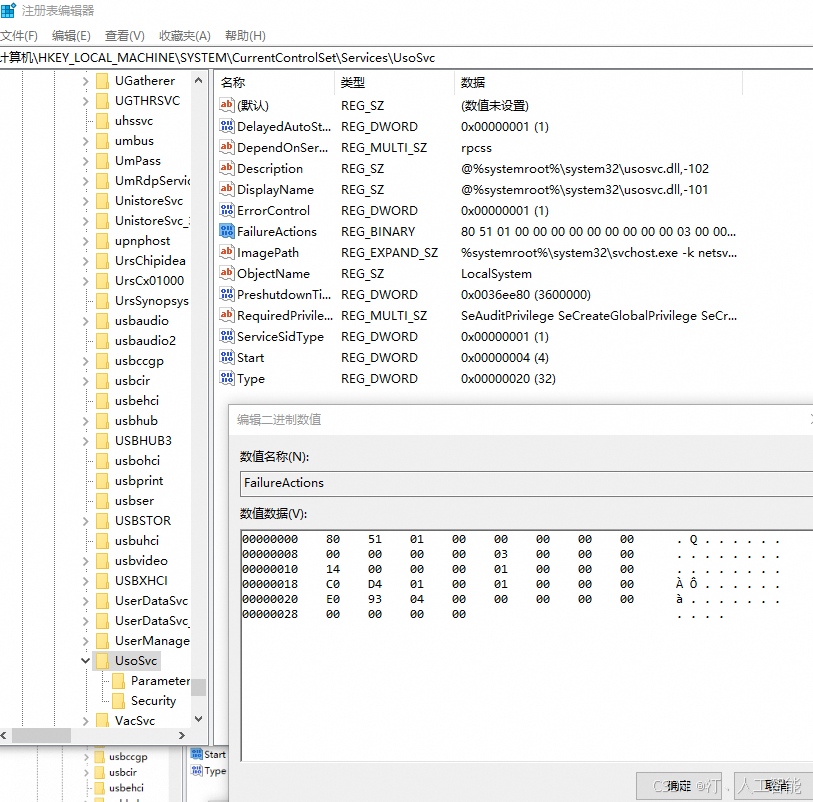Expand the UmRdpService tree node
813x802 pixels.
(x=86, y=180)
